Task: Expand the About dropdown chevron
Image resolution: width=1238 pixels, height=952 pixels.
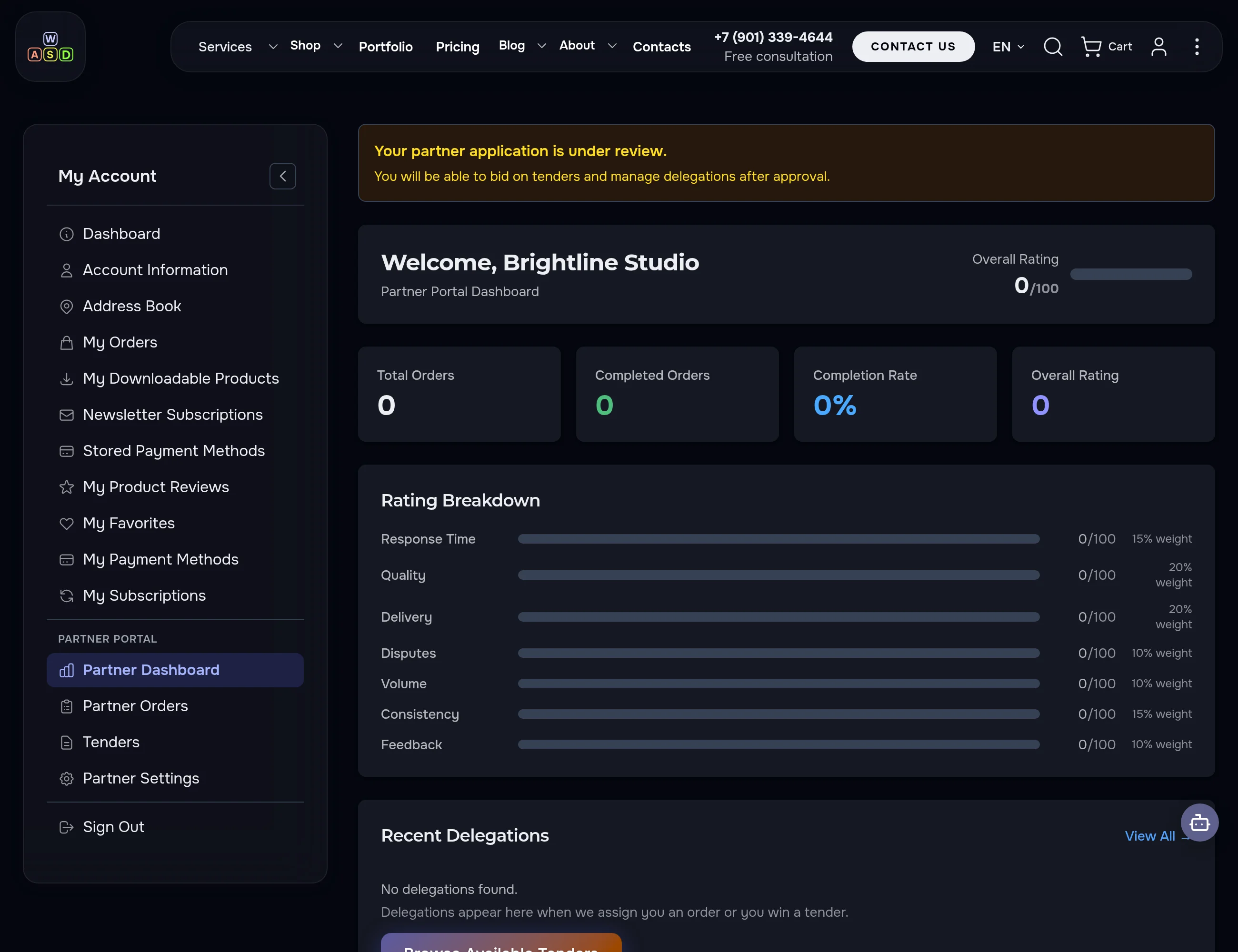Action: (x=612, y=46)
